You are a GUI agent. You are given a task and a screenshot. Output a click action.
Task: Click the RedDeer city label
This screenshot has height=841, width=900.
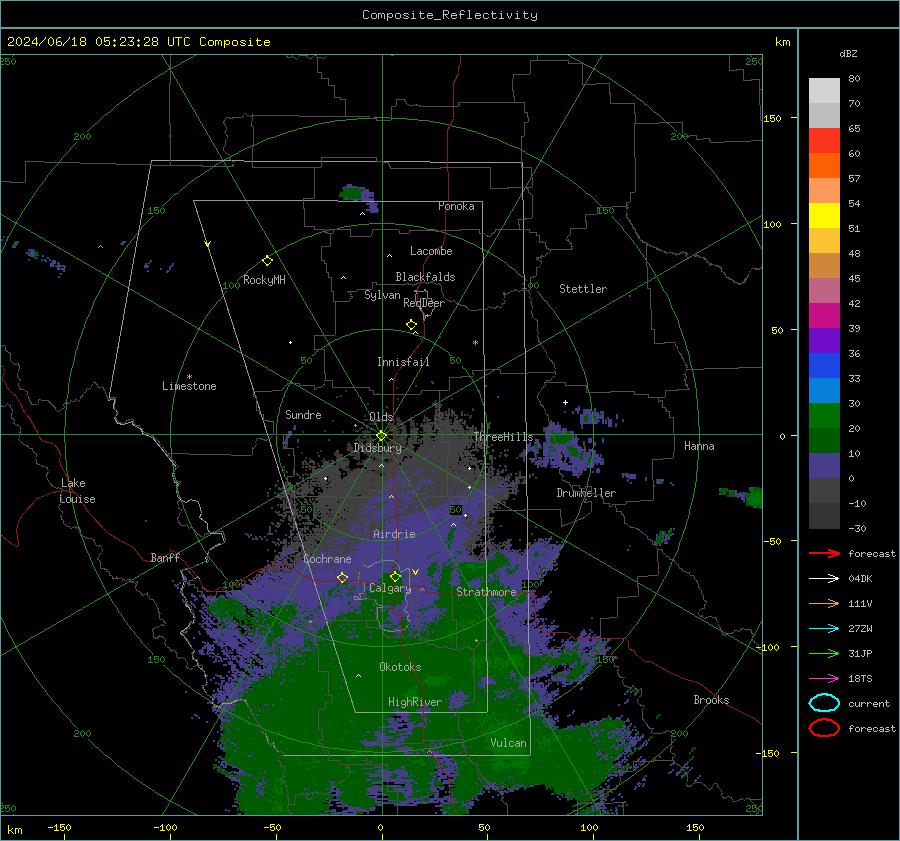pos(424,303)
